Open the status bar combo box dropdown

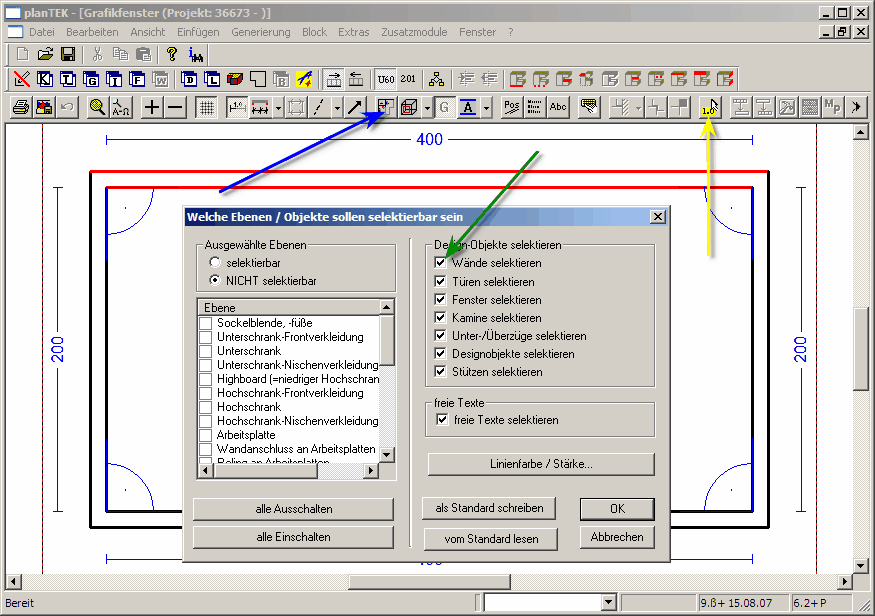[x=608, y=602]
